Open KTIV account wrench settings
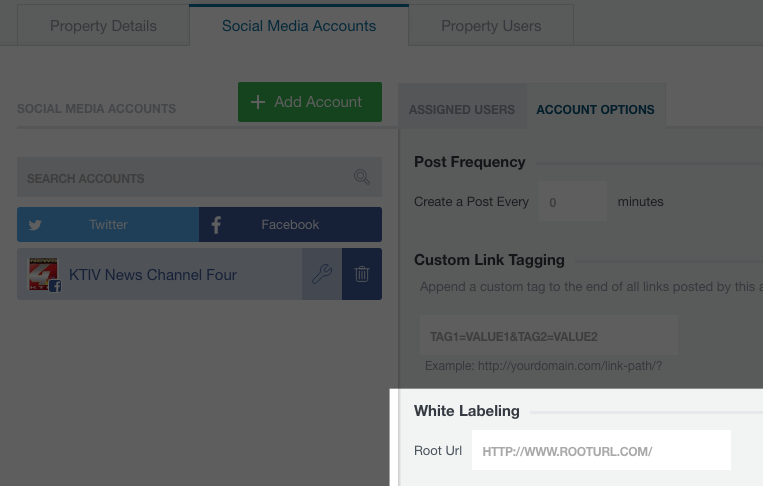The width and height of the screenshot is (763, 486). (x=322, y=274)
